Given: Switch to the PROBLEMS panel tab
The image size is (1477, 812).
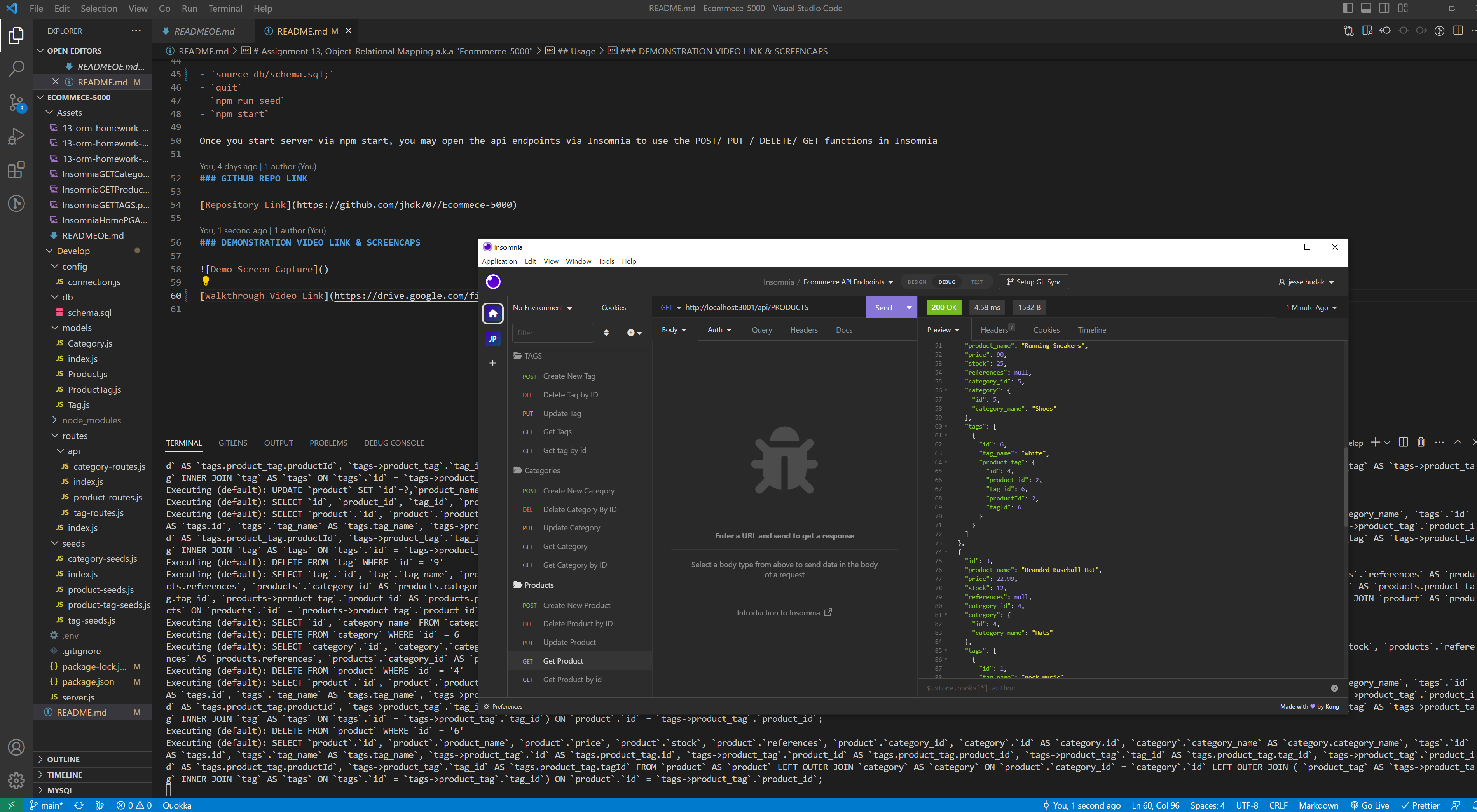Looking at the screenshot, I should pos(328,443).
